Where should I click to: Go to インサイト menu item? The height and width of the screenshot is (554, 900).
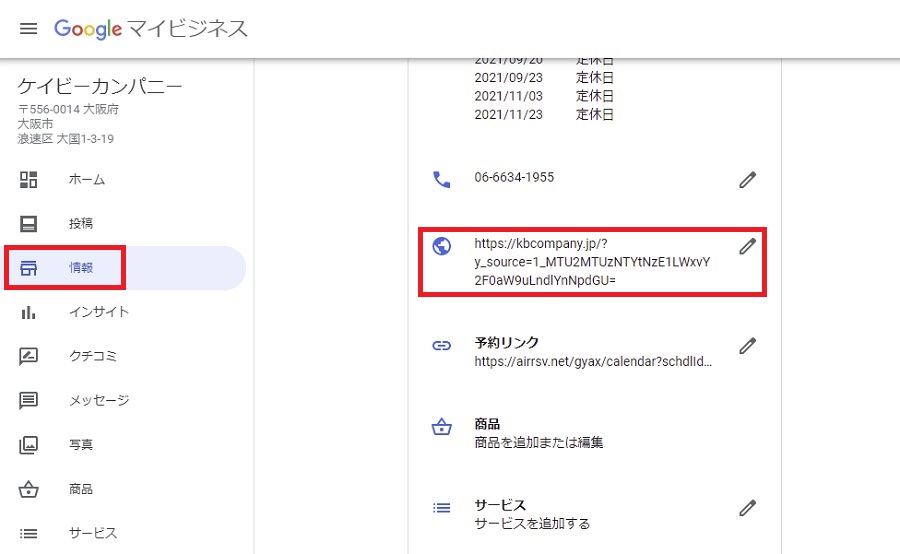99,312
